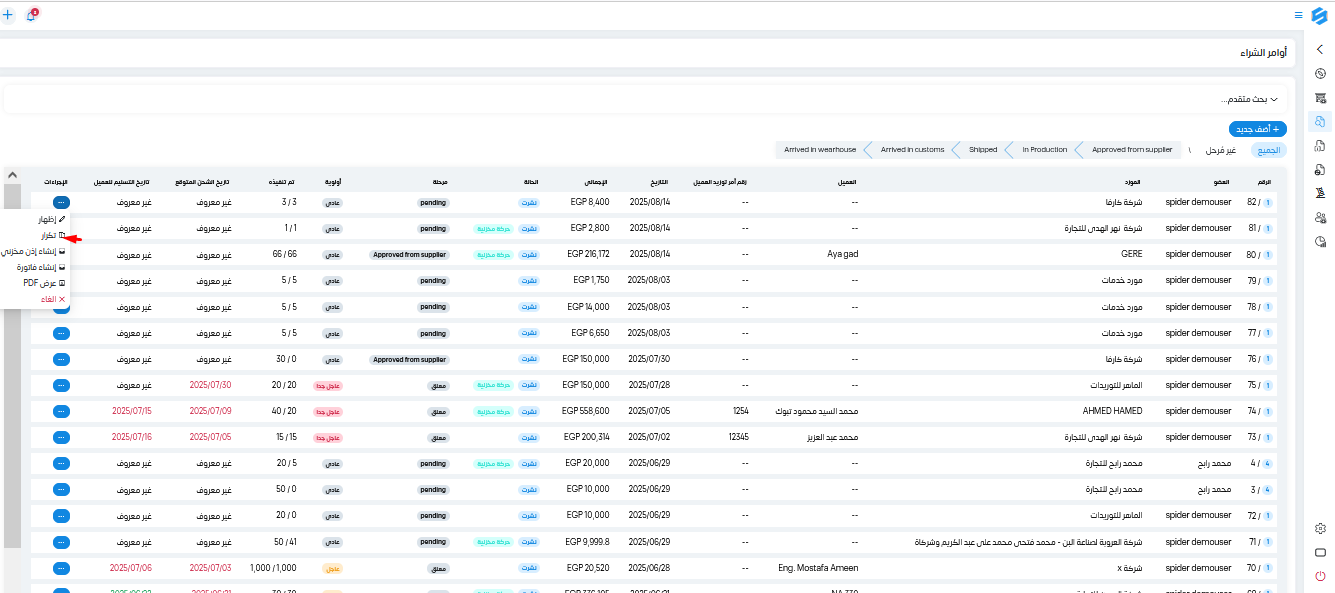Click the الإجمالي column header
This screenshot has width=1335, height=593.
[x=597, y=183]
